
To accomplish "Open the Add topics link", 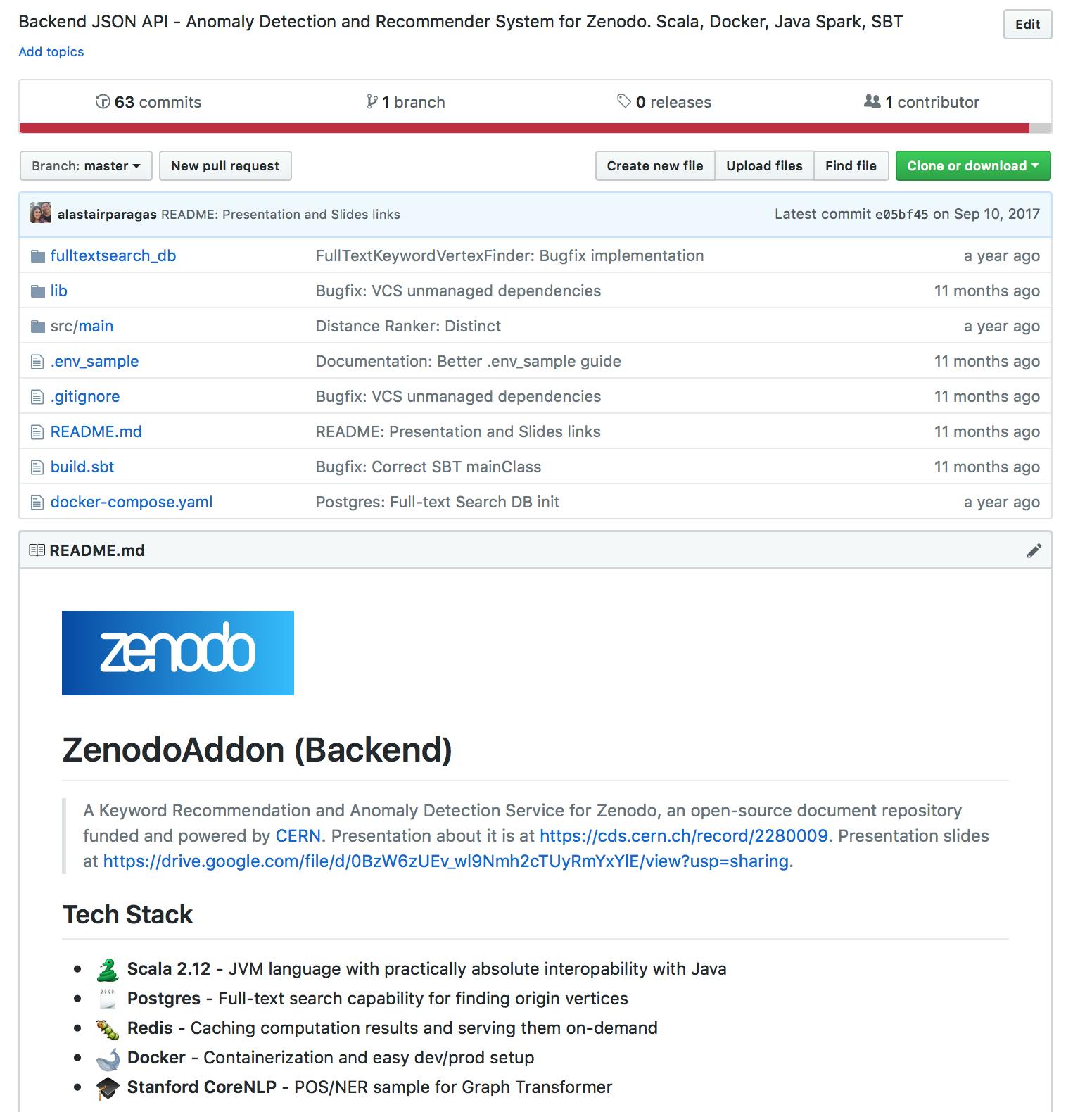I will click(x=51, y=52).
